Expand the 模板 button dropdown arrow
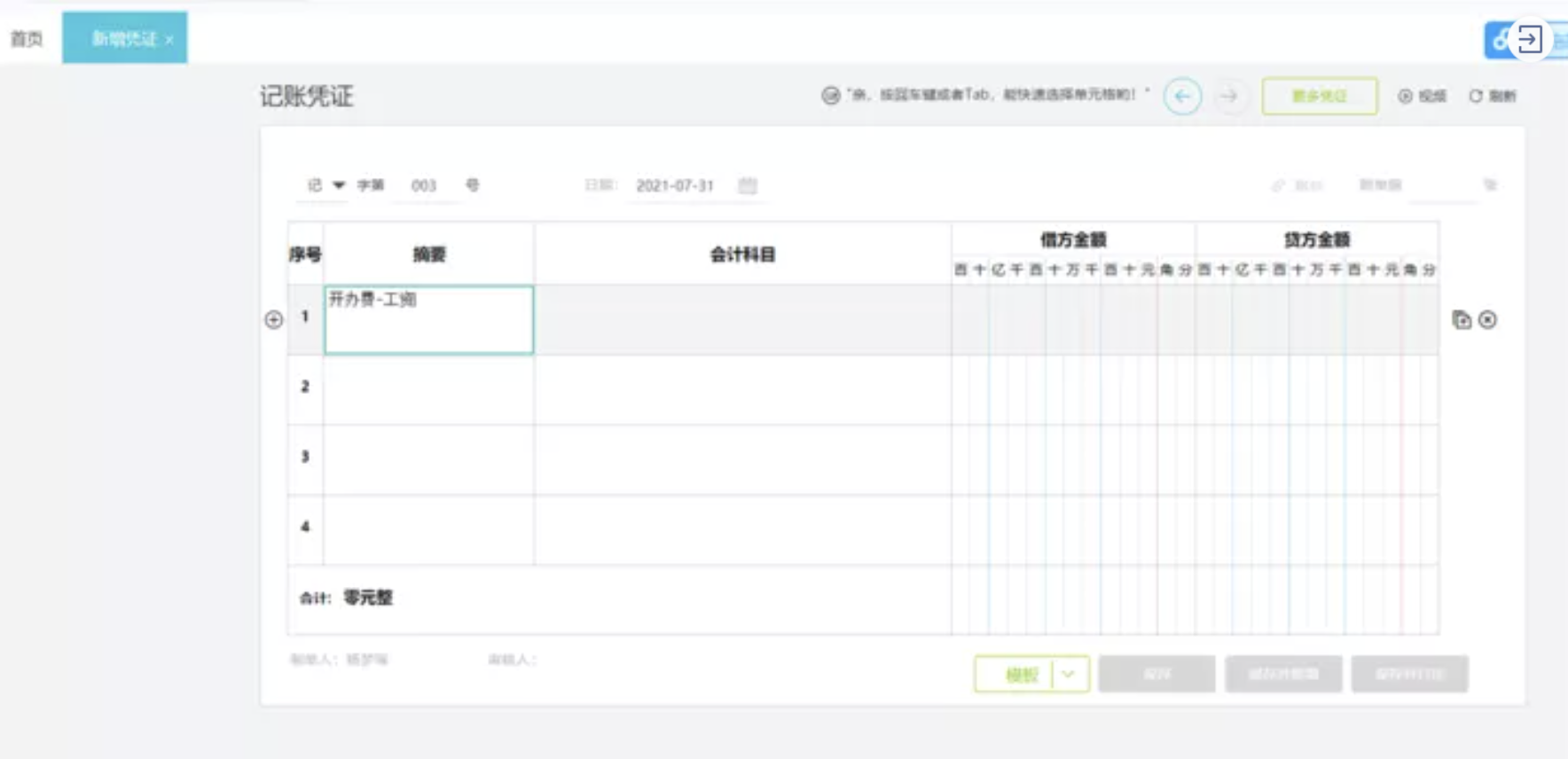This screenshot has height=759, width=1568. (1070, 674)
